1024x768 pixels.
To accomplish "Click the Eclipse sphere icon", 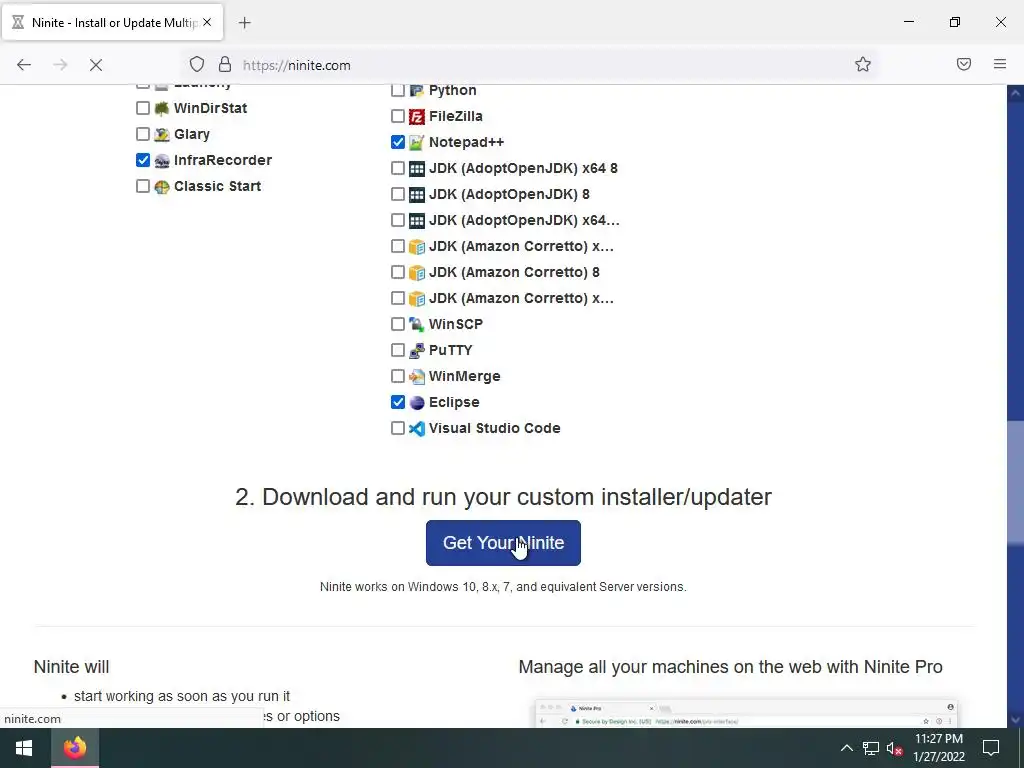I will 417,402.
